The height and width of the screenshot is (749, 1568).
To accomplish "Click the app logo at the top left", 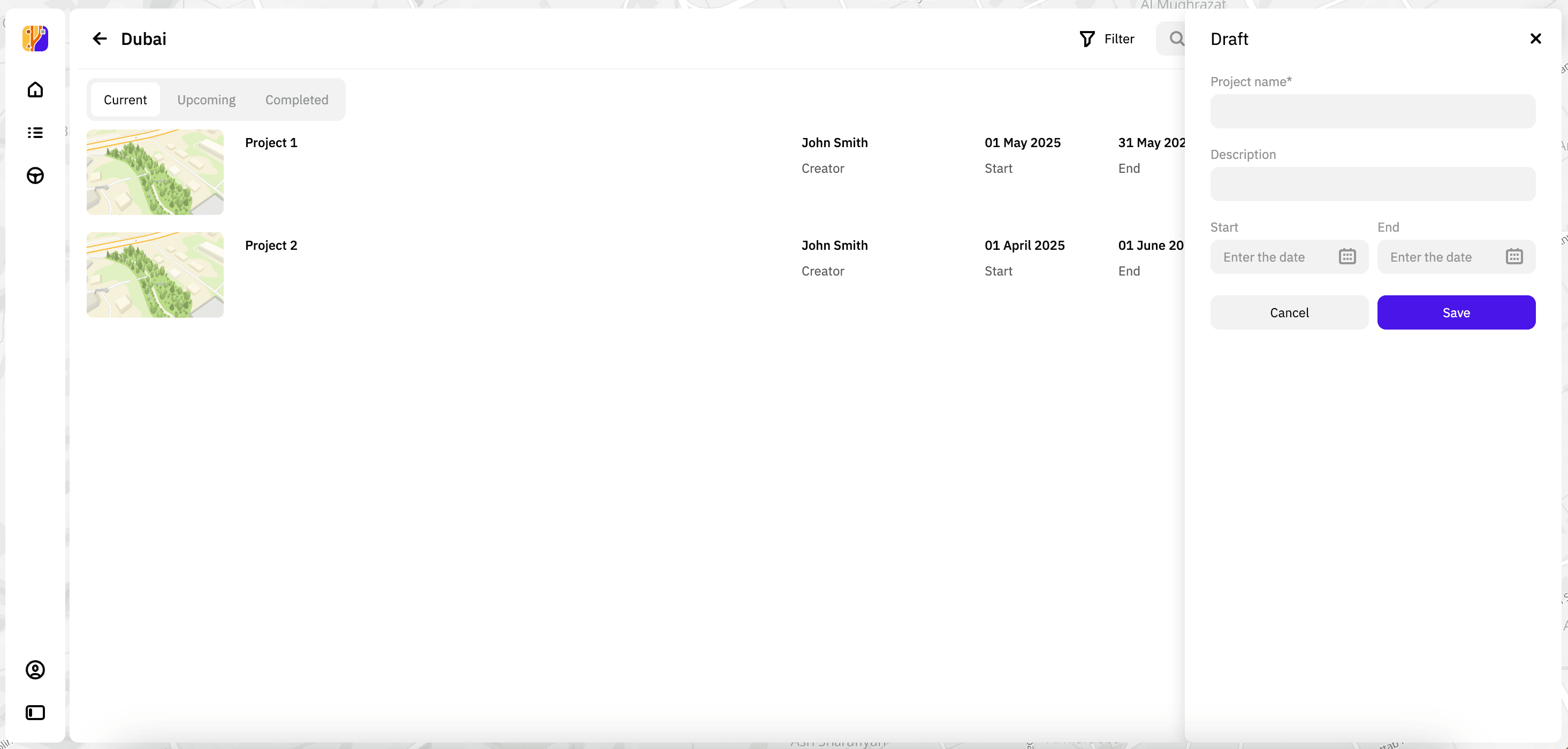I will click(35, 39).
